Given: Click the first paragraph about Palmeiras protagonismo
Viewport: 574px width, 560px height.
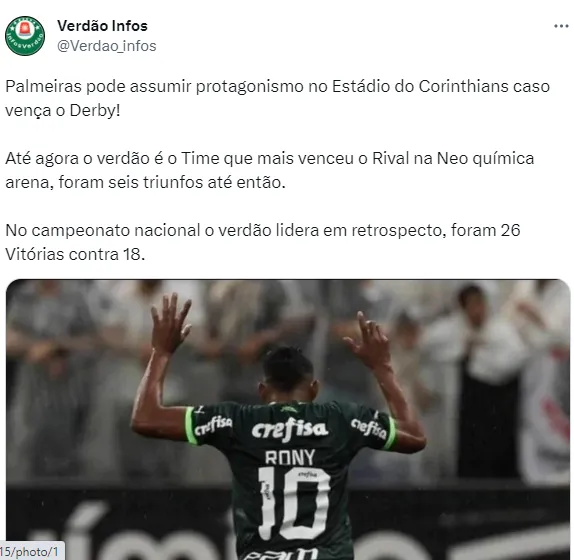Looking at the screenshot, I should tap(277, 98).
